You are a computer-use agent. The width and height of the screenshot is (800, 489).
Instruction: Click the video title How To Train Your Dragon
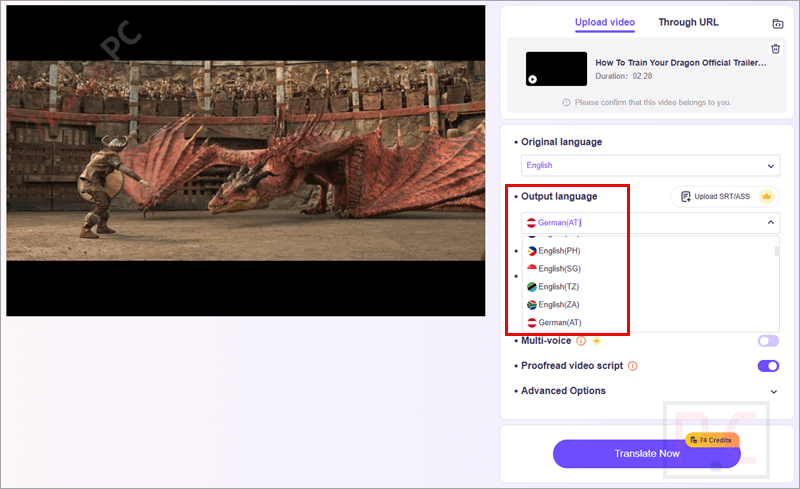coord(681,63)
